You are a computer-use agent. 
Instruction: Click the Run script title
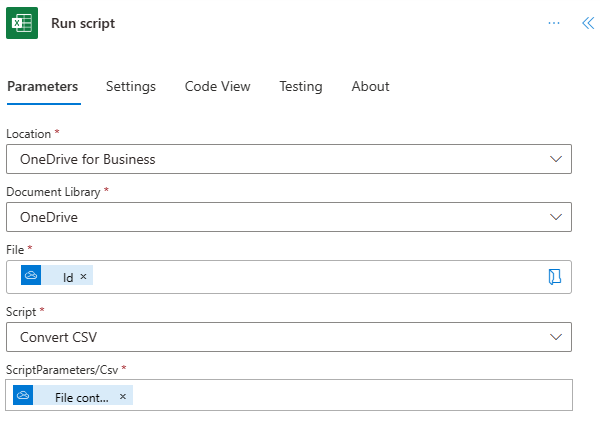(x=83, y=23)
